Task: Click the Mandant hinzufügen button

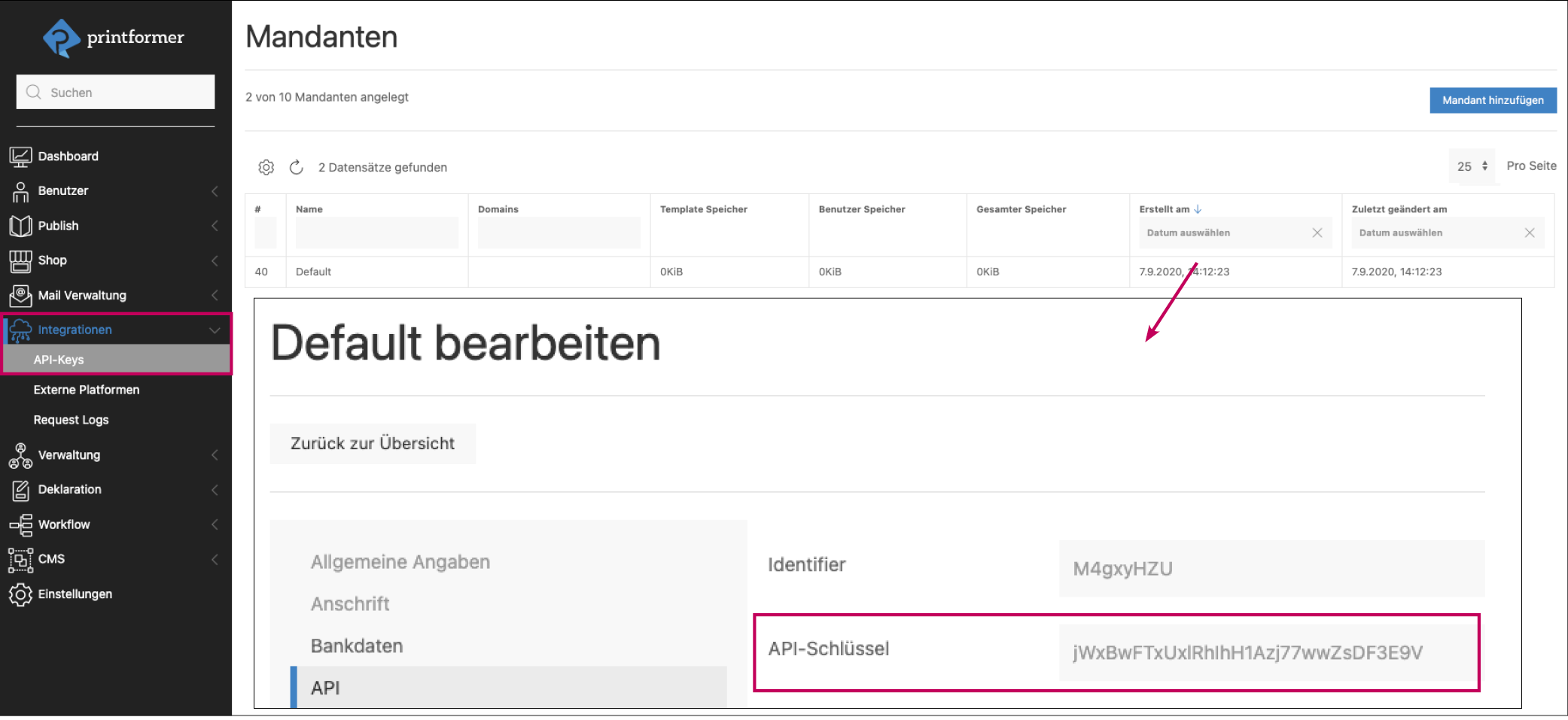Action: click(1492, 100)
